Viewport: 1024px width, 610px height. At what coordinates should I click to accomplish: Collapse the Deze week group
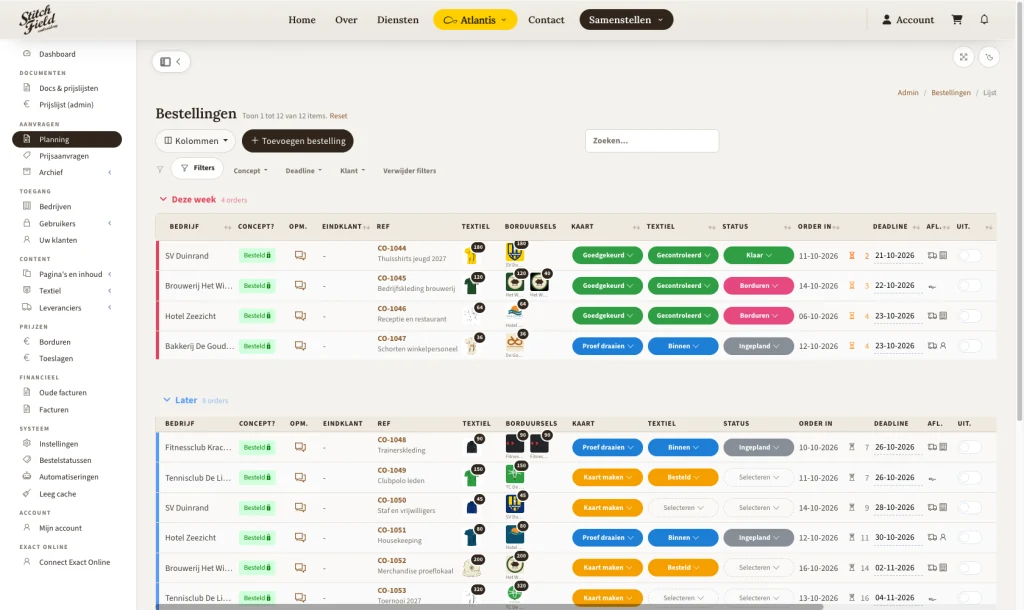coord(163,199)
